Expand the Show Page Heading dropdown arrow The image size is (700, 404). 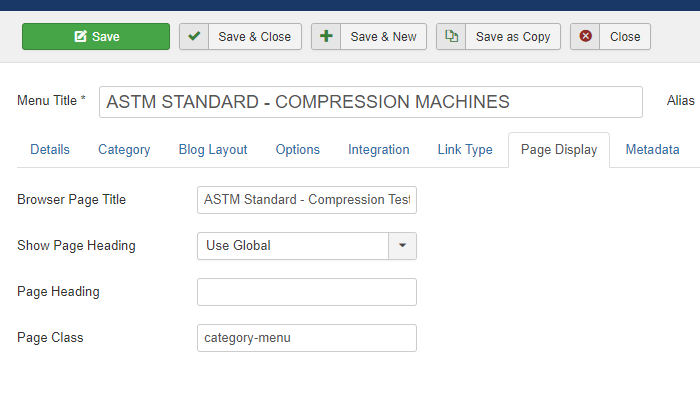point(402,246)
